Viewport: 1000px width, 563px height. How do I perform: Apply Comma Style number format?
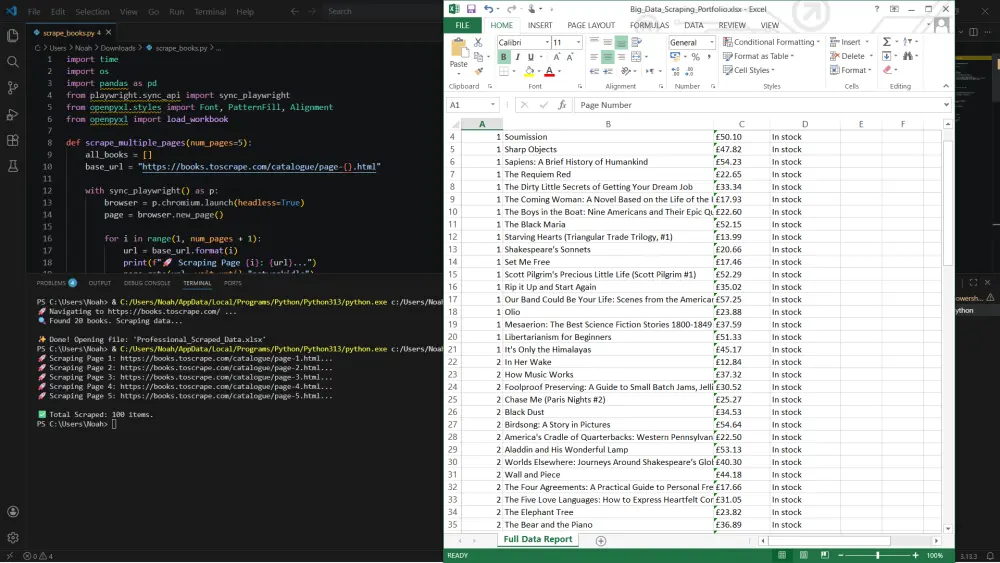[709, 57]
